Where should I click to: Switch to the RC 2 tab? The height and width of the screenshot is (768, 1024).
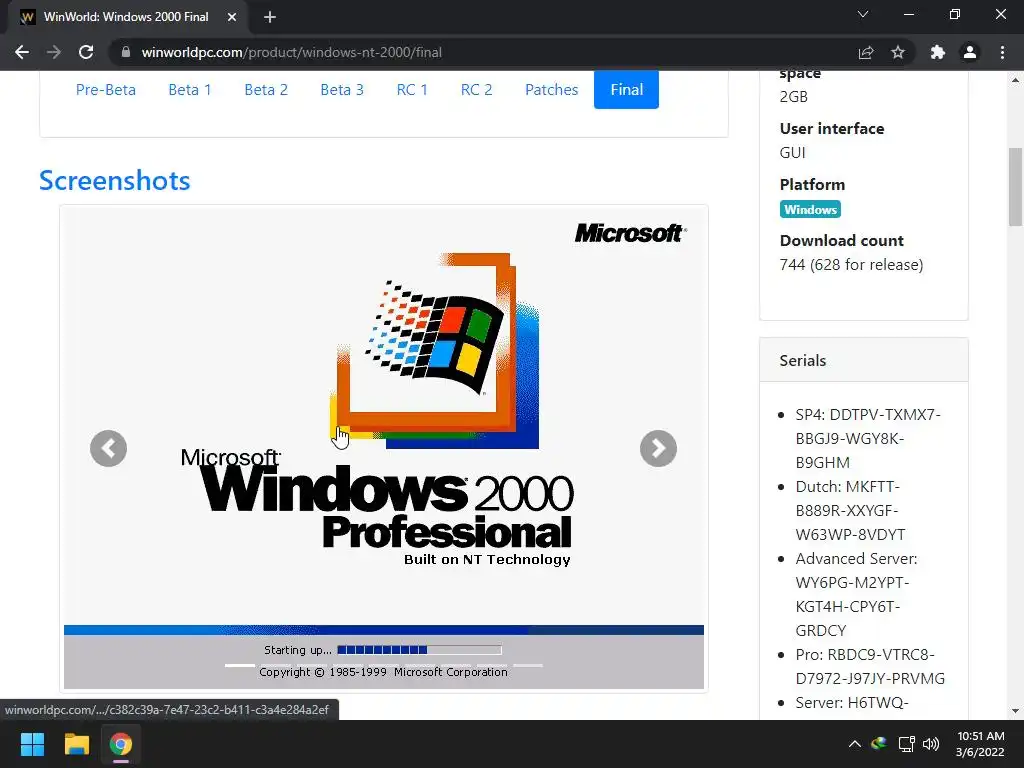477,89
